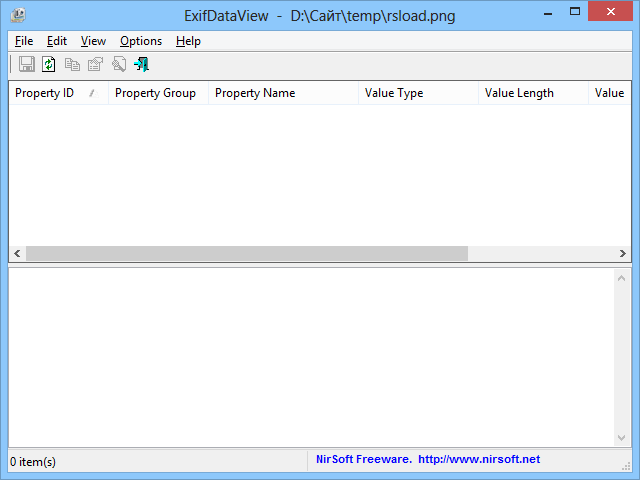Close the ExifDataView window
Image resolution: width=640 pixels, height=480 pixels.
pyautogui.click(x=611, y=11)
